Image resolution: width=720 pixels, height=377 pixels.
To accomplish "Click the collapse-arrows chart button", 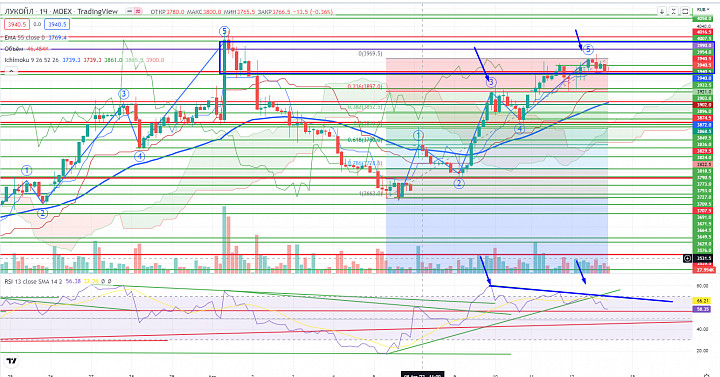I will pos(673,11).
